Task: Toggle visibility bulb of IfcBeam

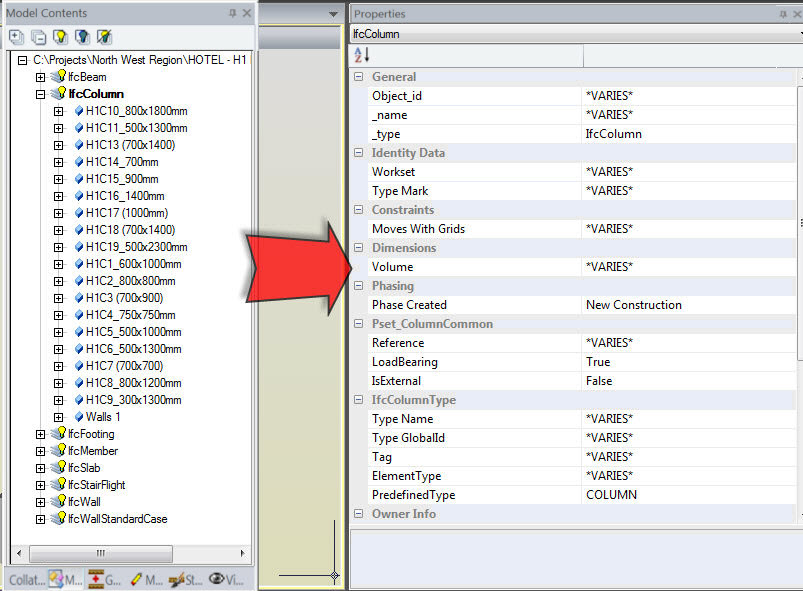Action: click(59, 76)
